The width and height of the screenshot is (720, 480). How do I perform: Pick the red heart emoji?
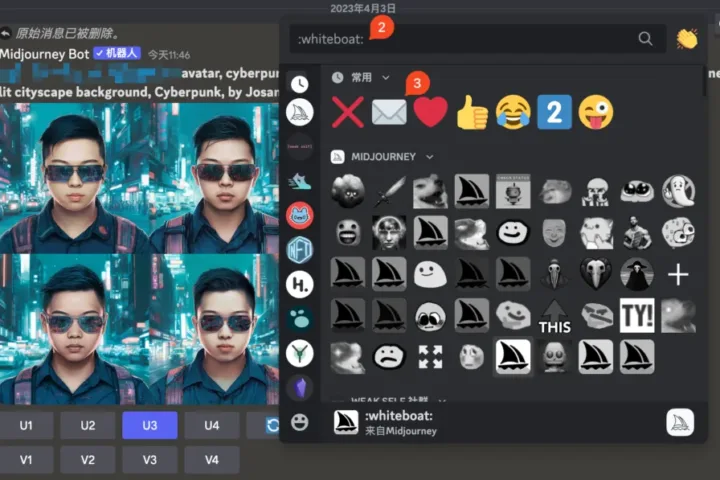[x=430, y=112]
